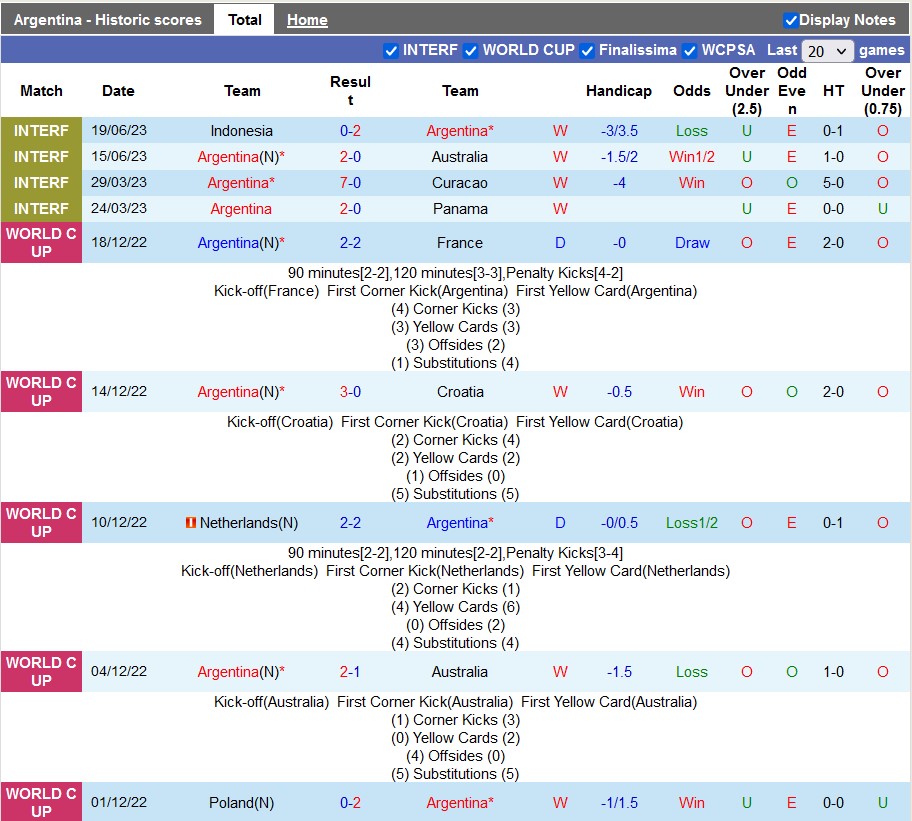Switch to the Total tab
The height and width of the screenshot is (821, 912).
[244, 19]
